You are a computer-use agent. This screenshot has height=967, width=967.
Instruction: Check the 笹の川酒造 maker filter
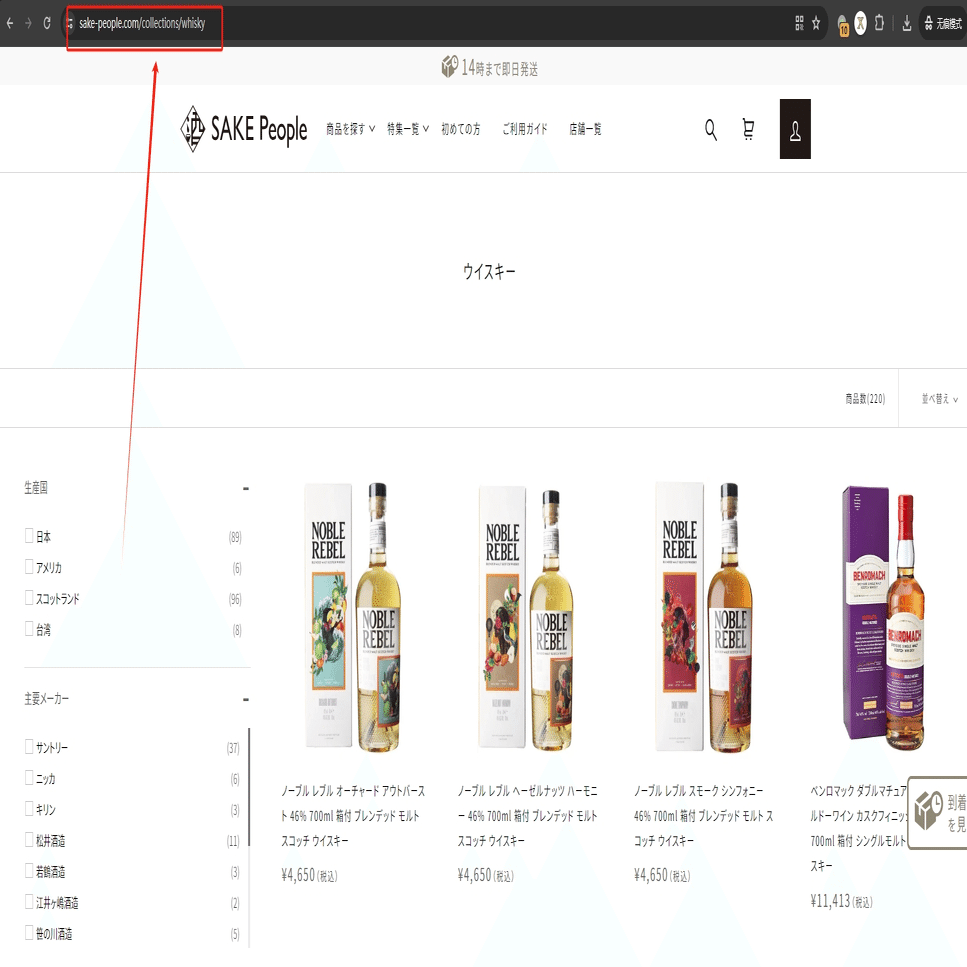(x=29, y=932)
